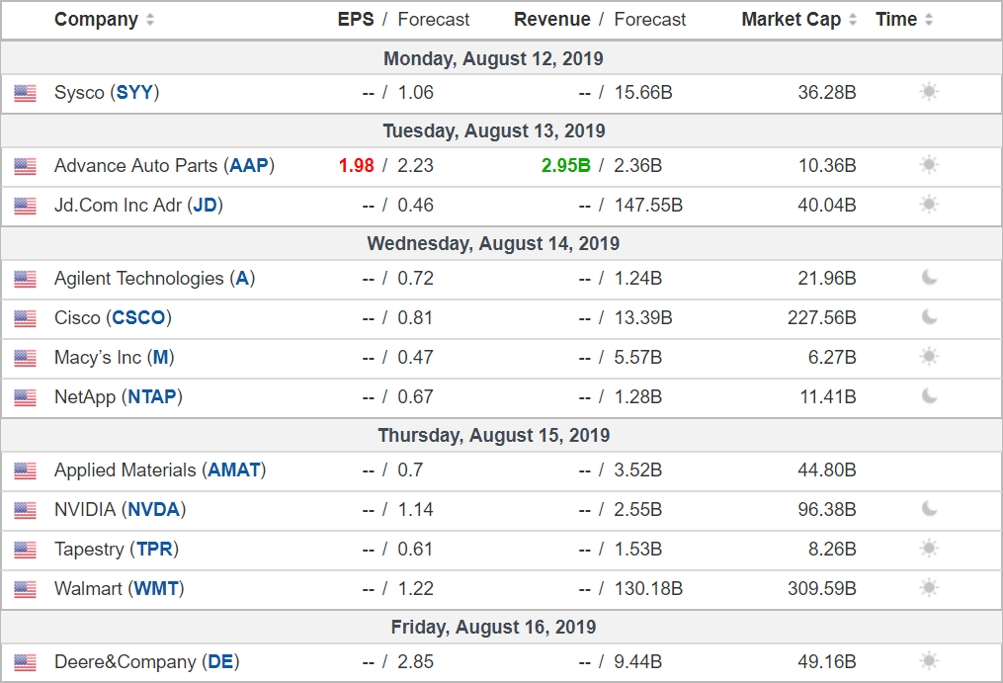Click the sun time icon for Deere&Company
Image resolution: width=1003 pixels, height=683 pixels.
pos(929,661)
